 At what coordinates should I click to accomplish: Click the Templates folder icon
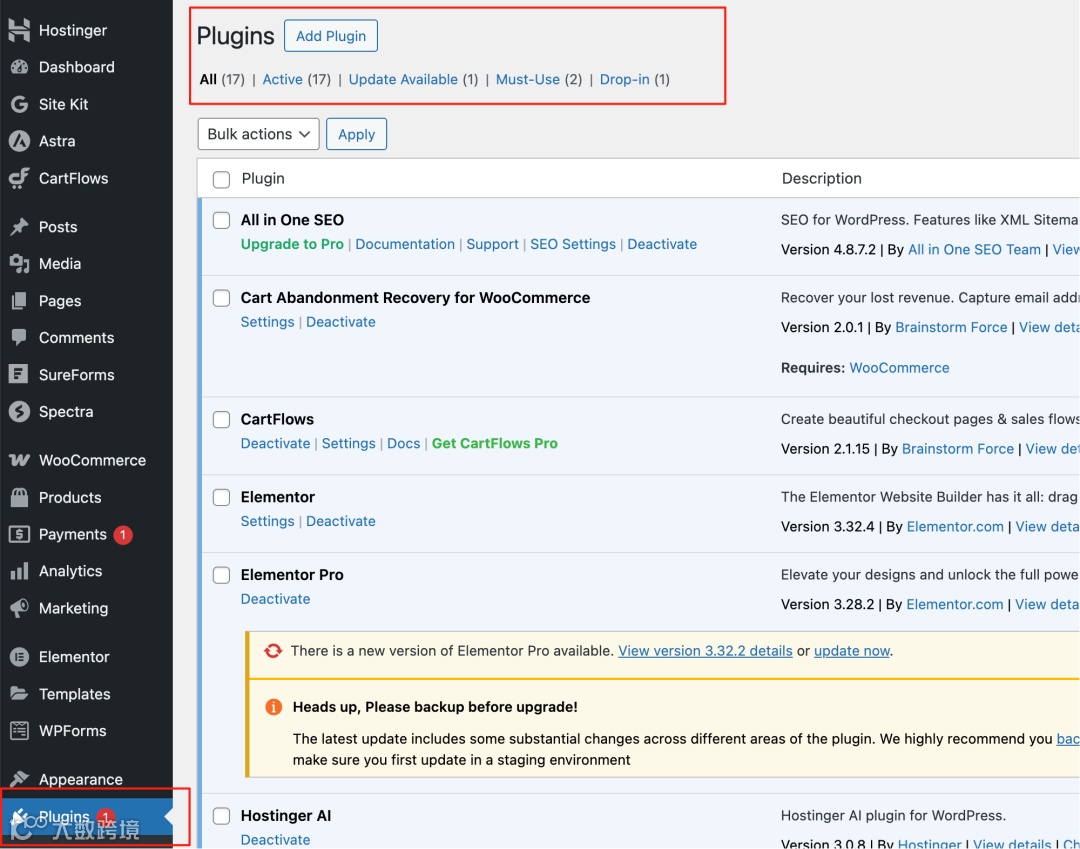point(19,693)
